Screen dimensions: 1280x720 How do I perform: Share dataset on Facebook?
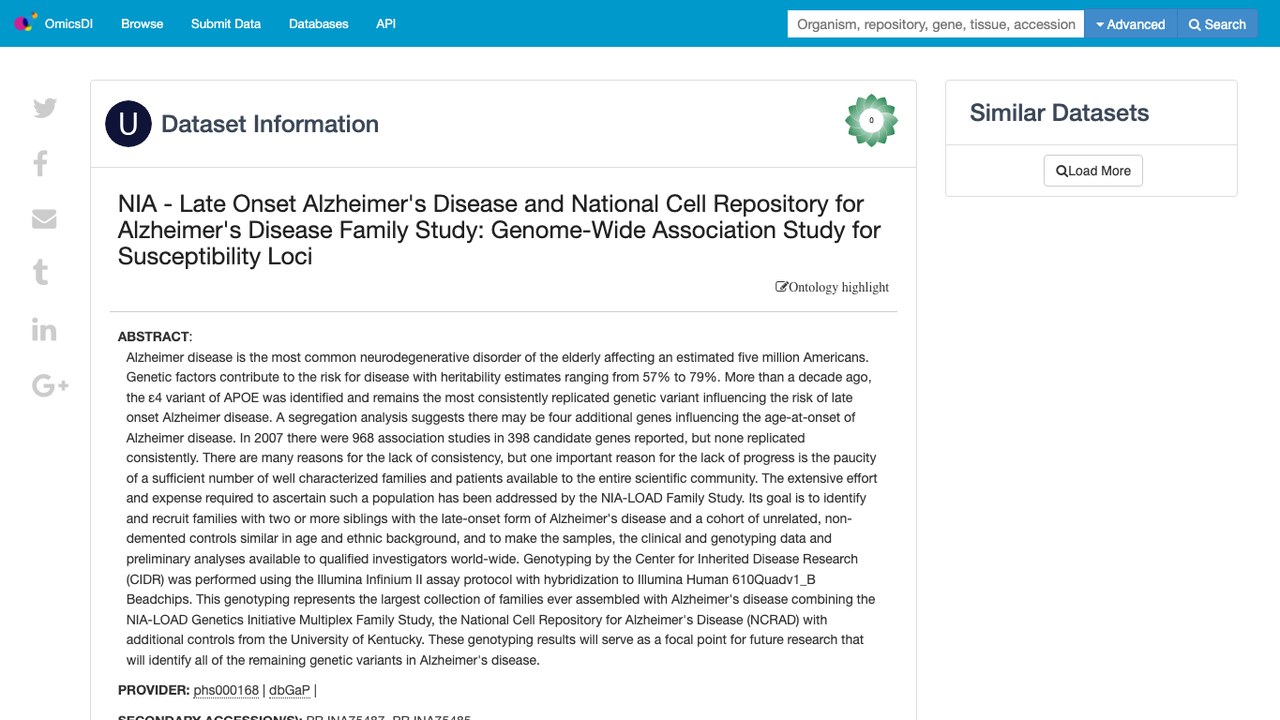click(41, 163)
